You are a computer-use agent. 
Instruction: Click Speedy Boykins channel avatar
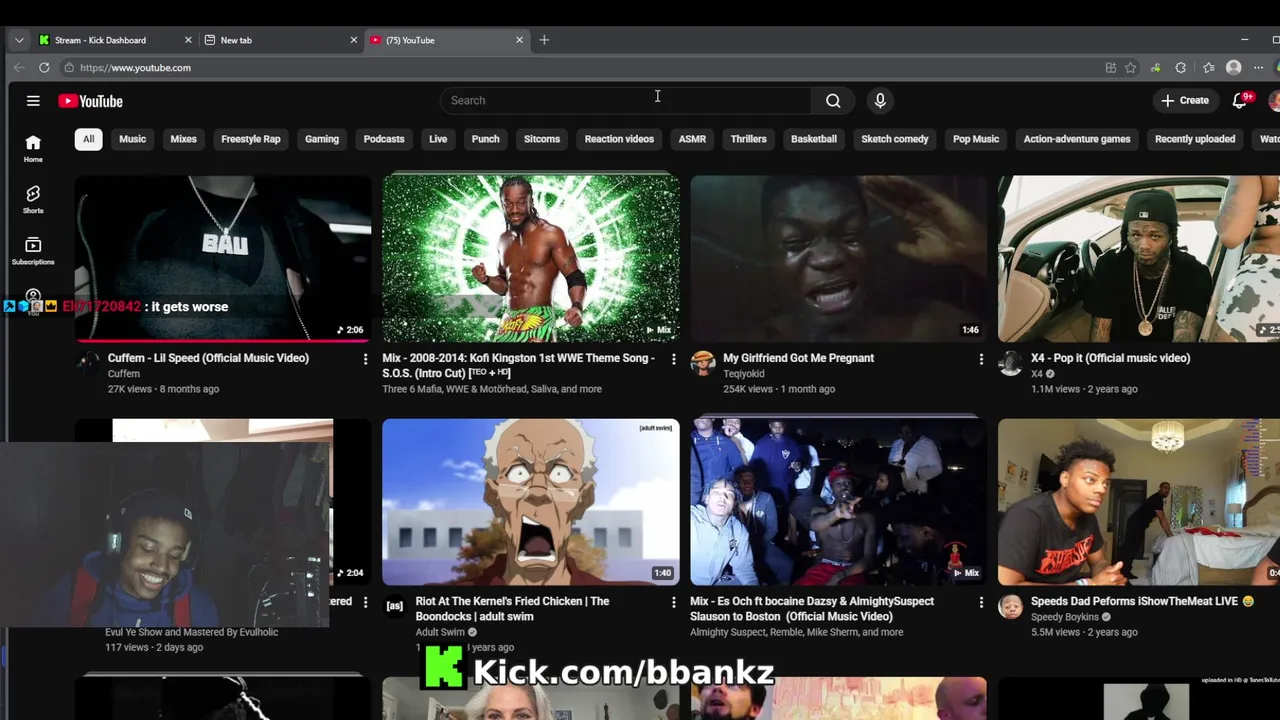(x=1011, y=606)
